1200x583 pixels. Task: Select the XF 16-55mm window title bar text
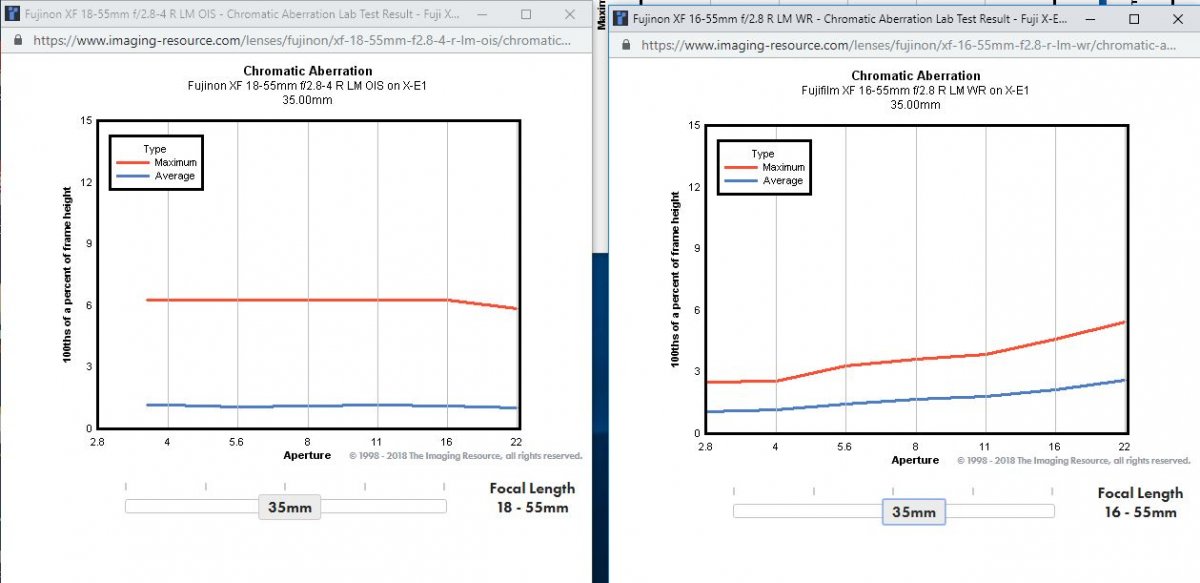(851, 18)
